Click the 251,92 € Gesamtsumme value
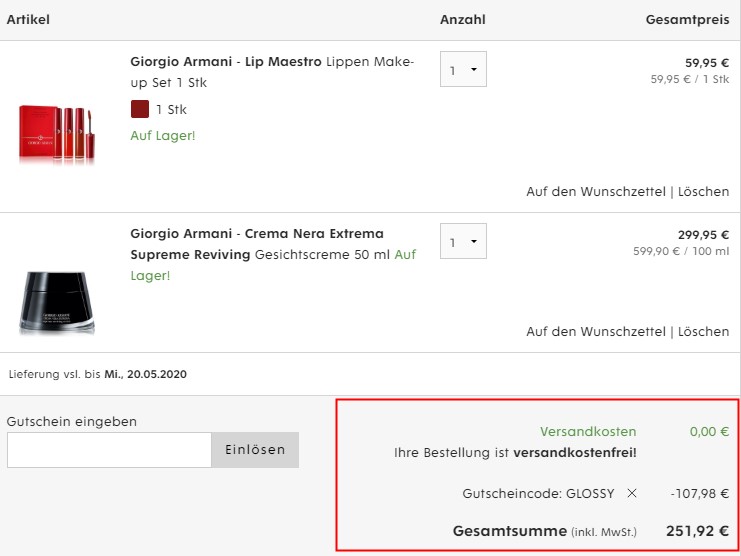 [x=698, y=531]
